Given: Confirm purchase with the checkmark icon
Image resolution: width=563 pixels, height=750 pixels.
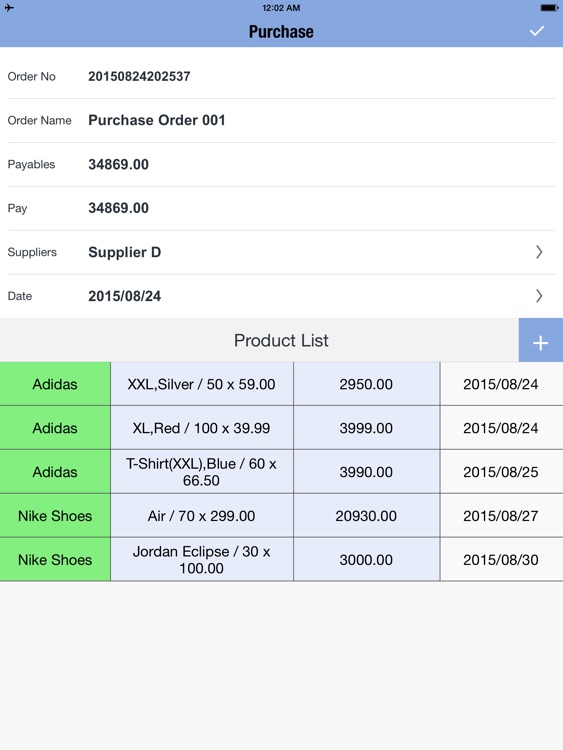Looking at the screenshot, I should tap(537, 31).
